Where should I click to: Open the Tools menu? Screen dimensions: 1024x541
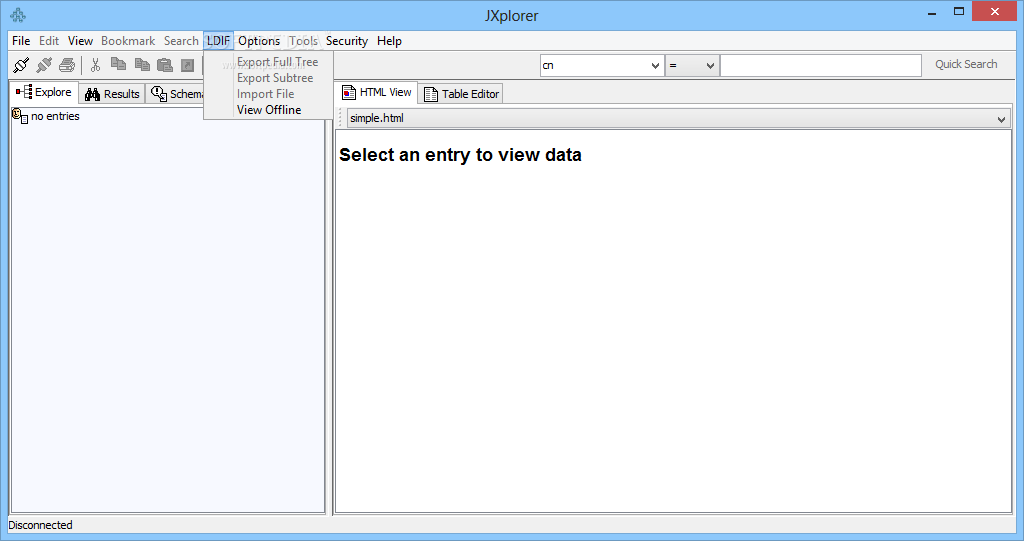point(303,41)
